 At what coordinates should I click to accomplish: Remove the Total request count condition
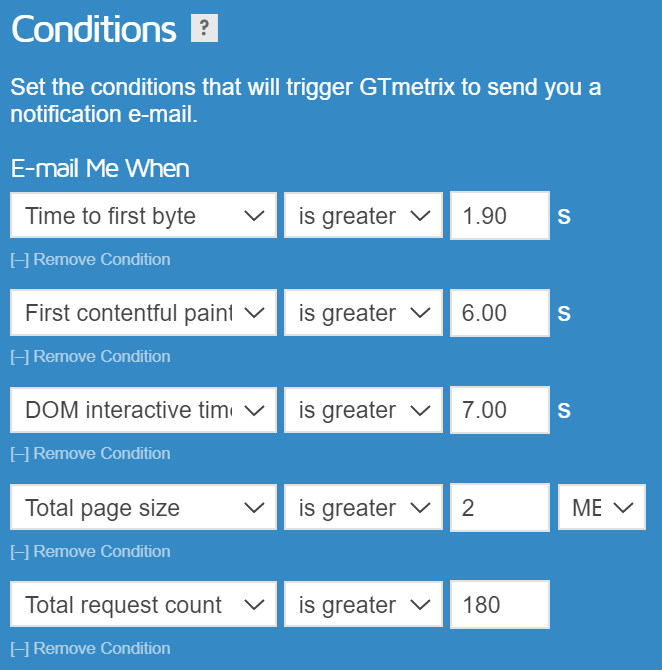coord(91,648)
